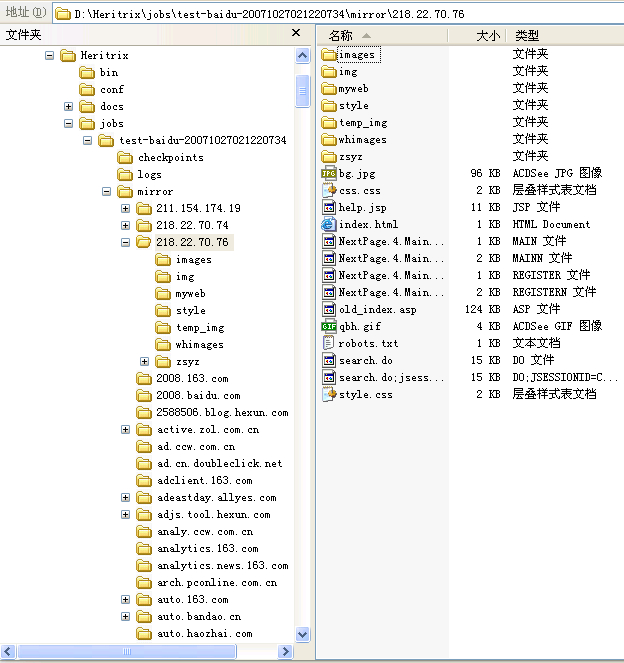Select ad.cn.doubleclick.net in the tree
Viewport: 624px width, 663px height.
click(219, 463)
